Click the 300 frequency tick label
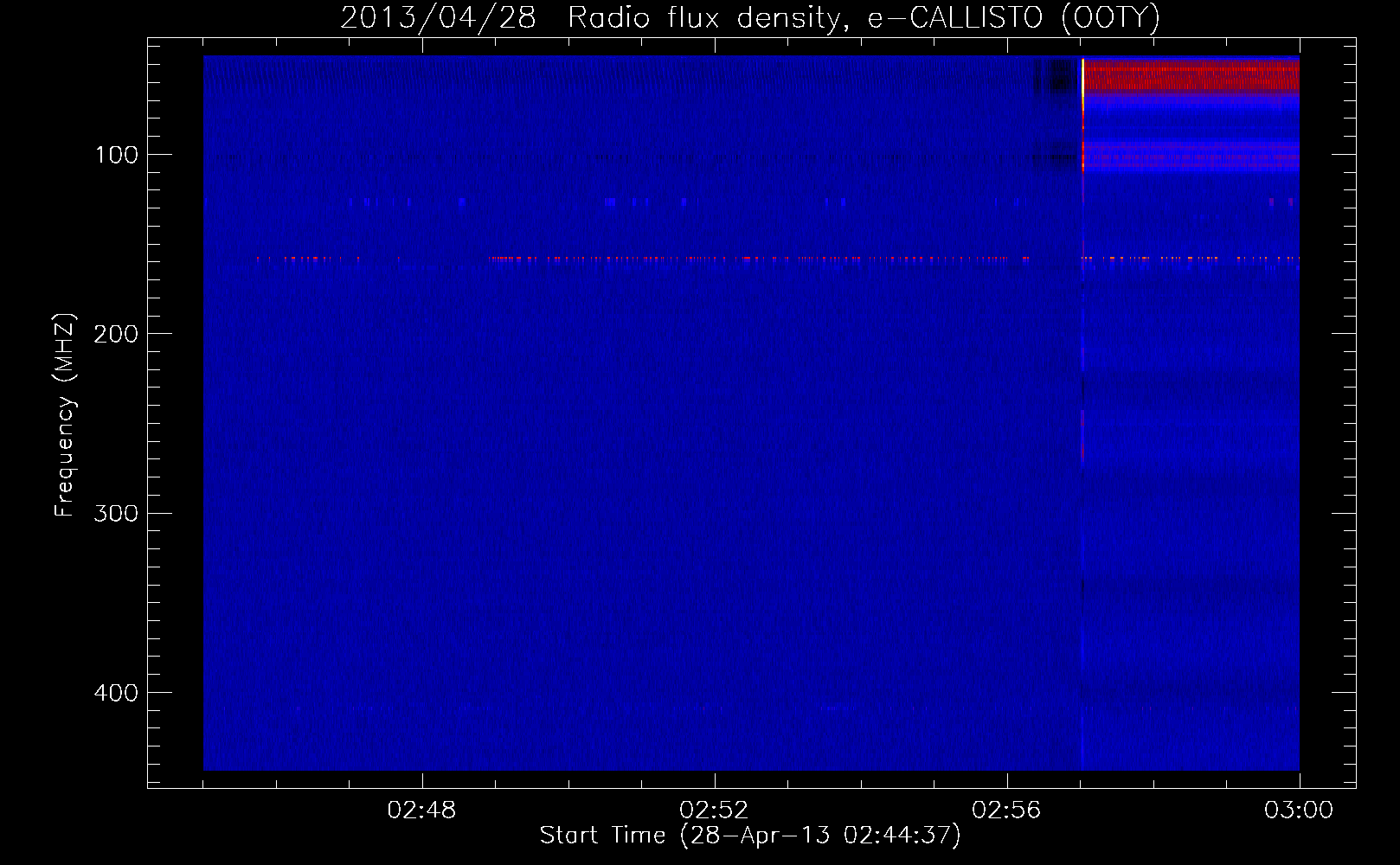Image resolution: width=1400 pixels, height=865 pixels. click(116, 514)
